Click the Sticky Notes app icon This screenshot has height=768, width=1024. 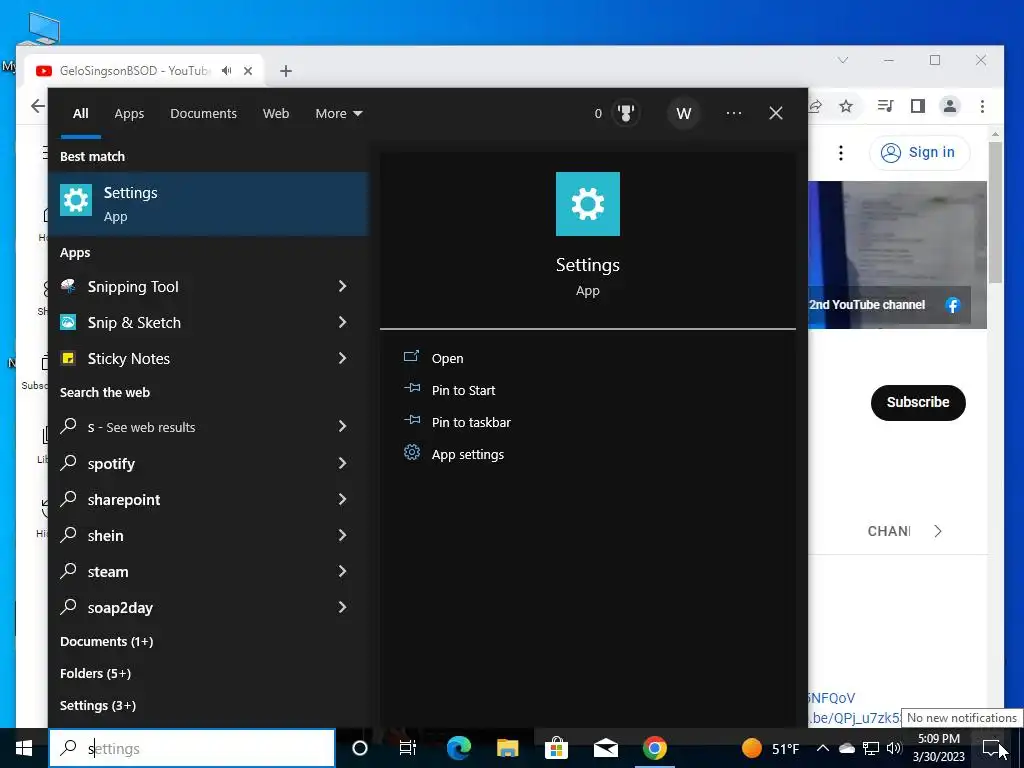tap(68, 358)
